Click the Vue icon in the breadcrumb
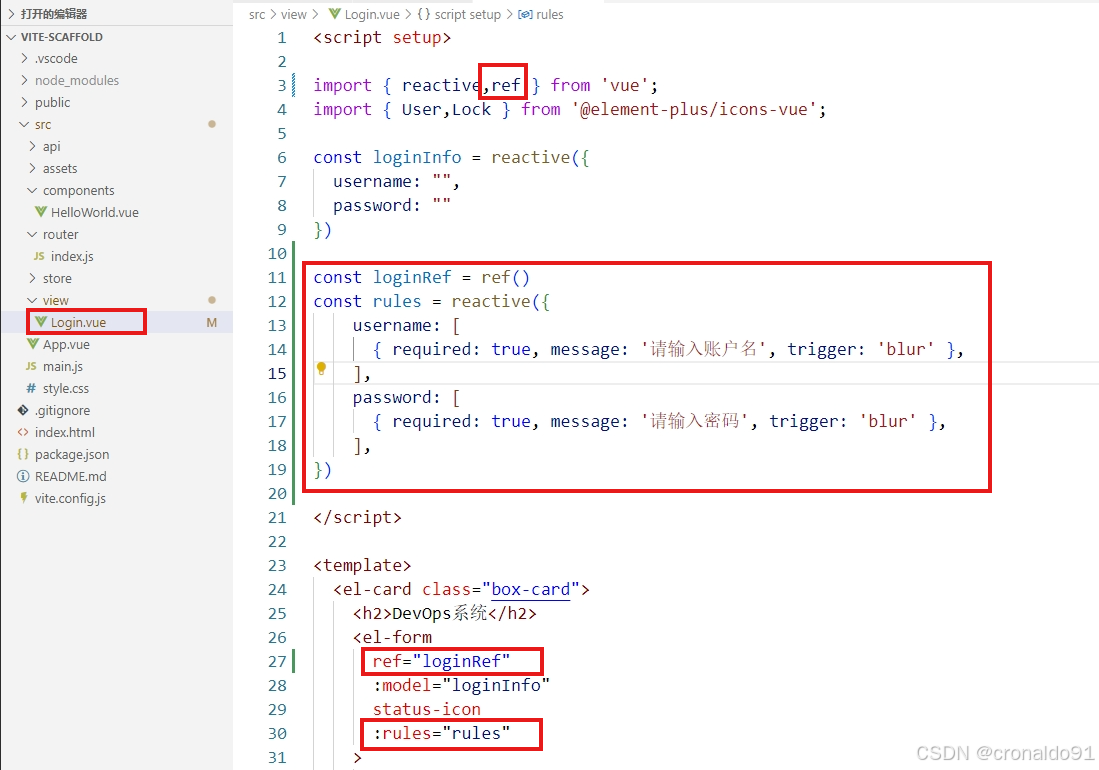1099x770 pixels. click(x=335, y=14)
